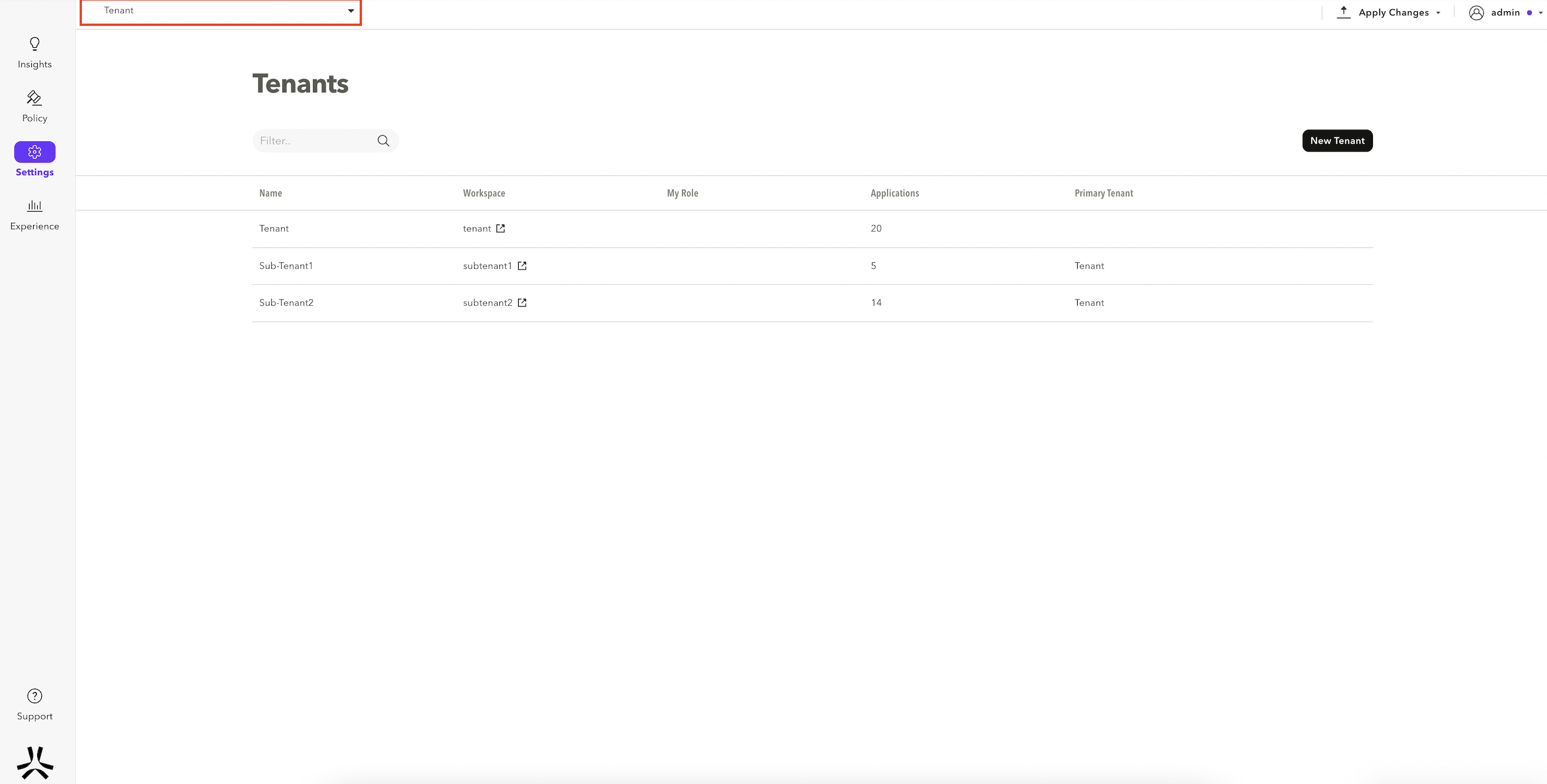
Task: Open the admin account dropdown arrow
Action: point(1541,12)
